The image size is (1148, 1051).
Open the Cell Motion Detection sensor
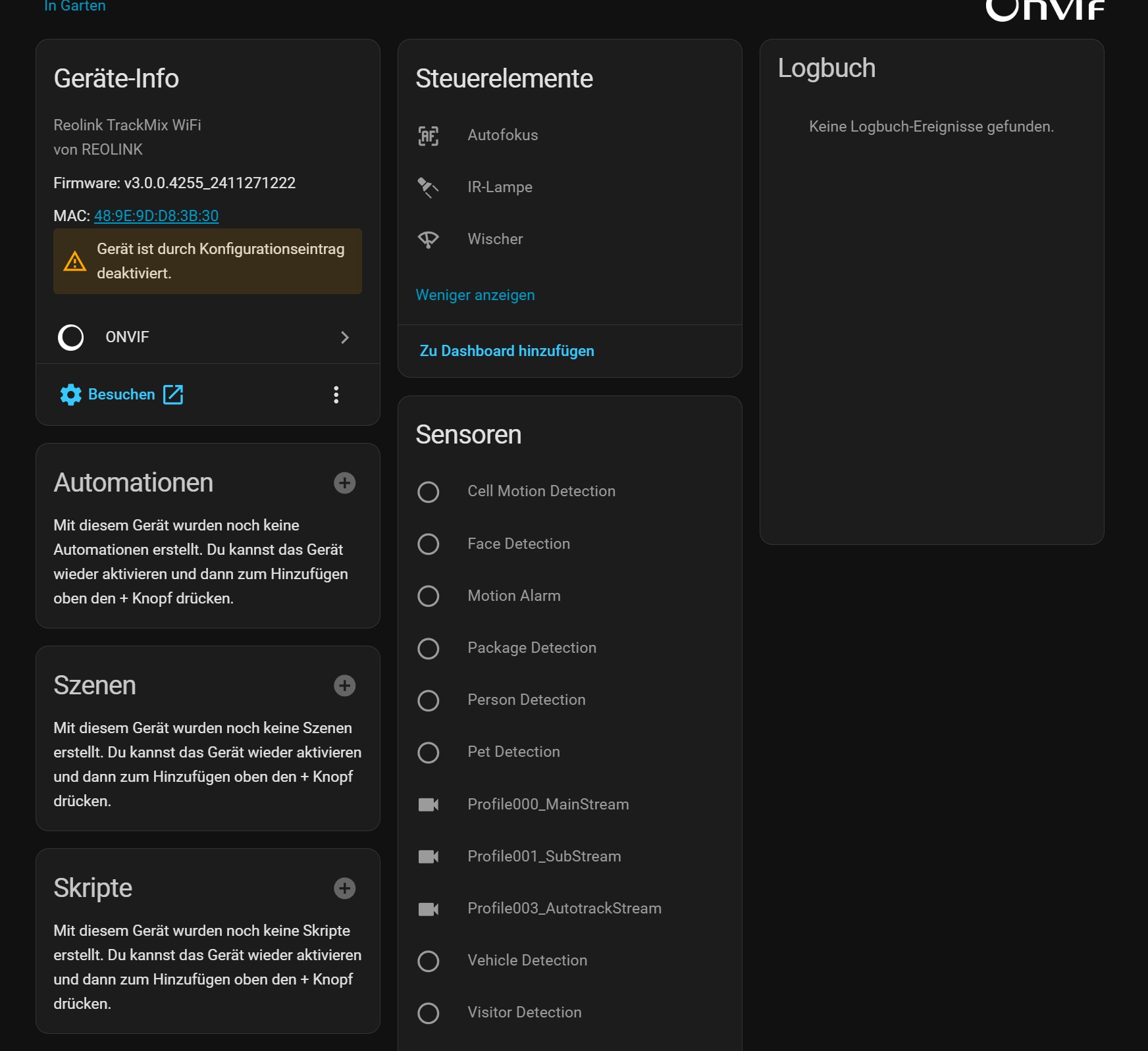click(x=541, y=492)
